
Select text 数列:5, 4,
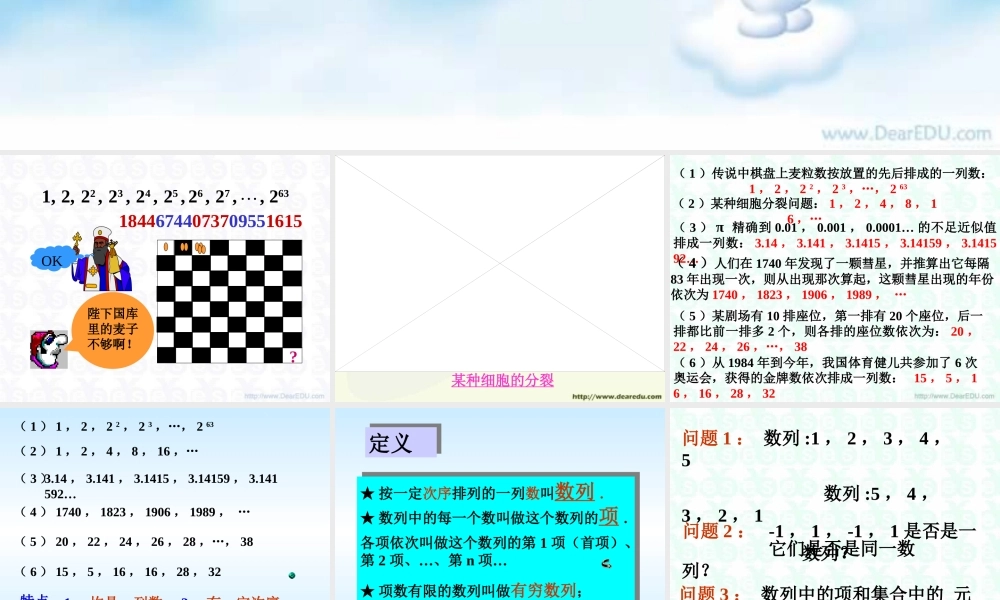point(876,494)
